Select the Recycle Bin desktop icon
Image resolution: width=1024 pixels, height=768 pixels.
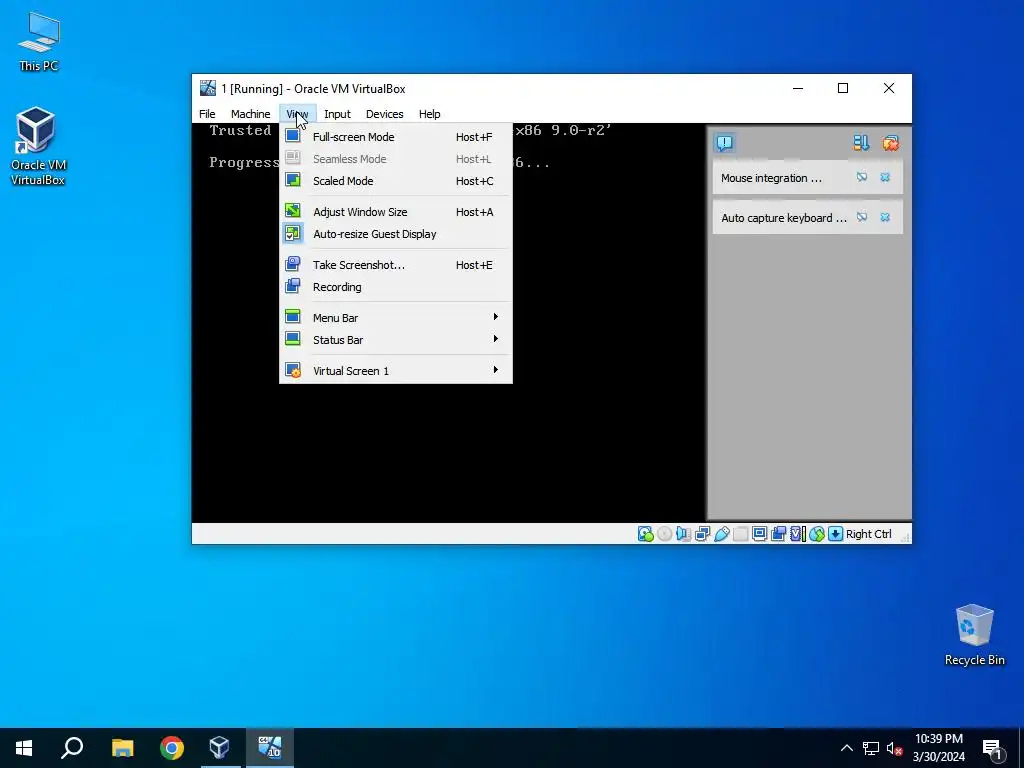click(x=974, y=635)
